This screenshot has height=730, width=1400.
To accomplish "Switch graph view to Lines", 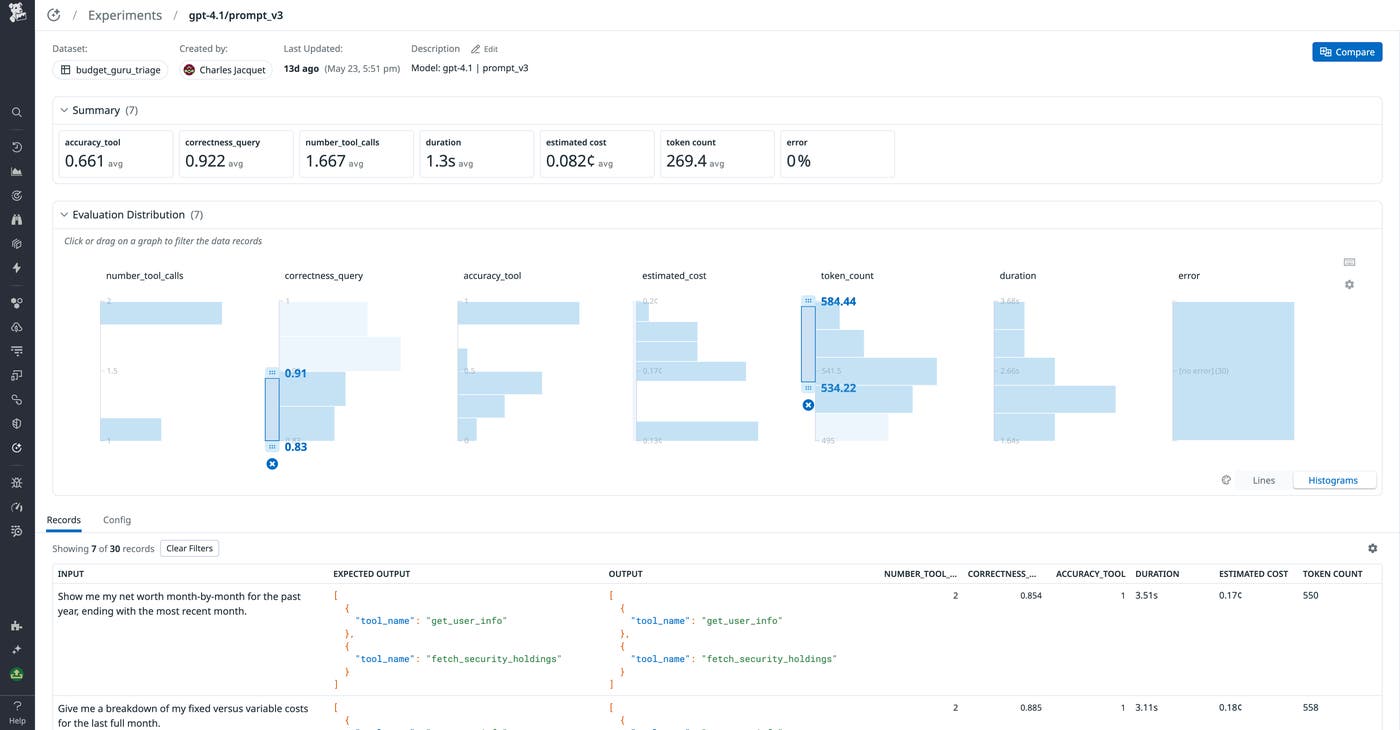I will [x=1263, y=480].
